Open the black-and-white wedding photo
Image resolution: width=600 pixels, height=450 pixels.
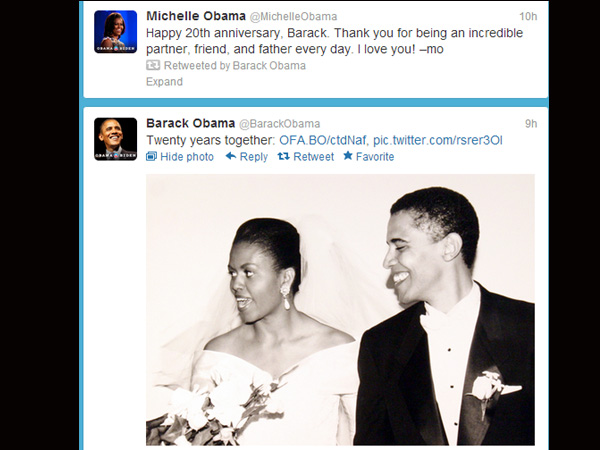pos(340,309)
